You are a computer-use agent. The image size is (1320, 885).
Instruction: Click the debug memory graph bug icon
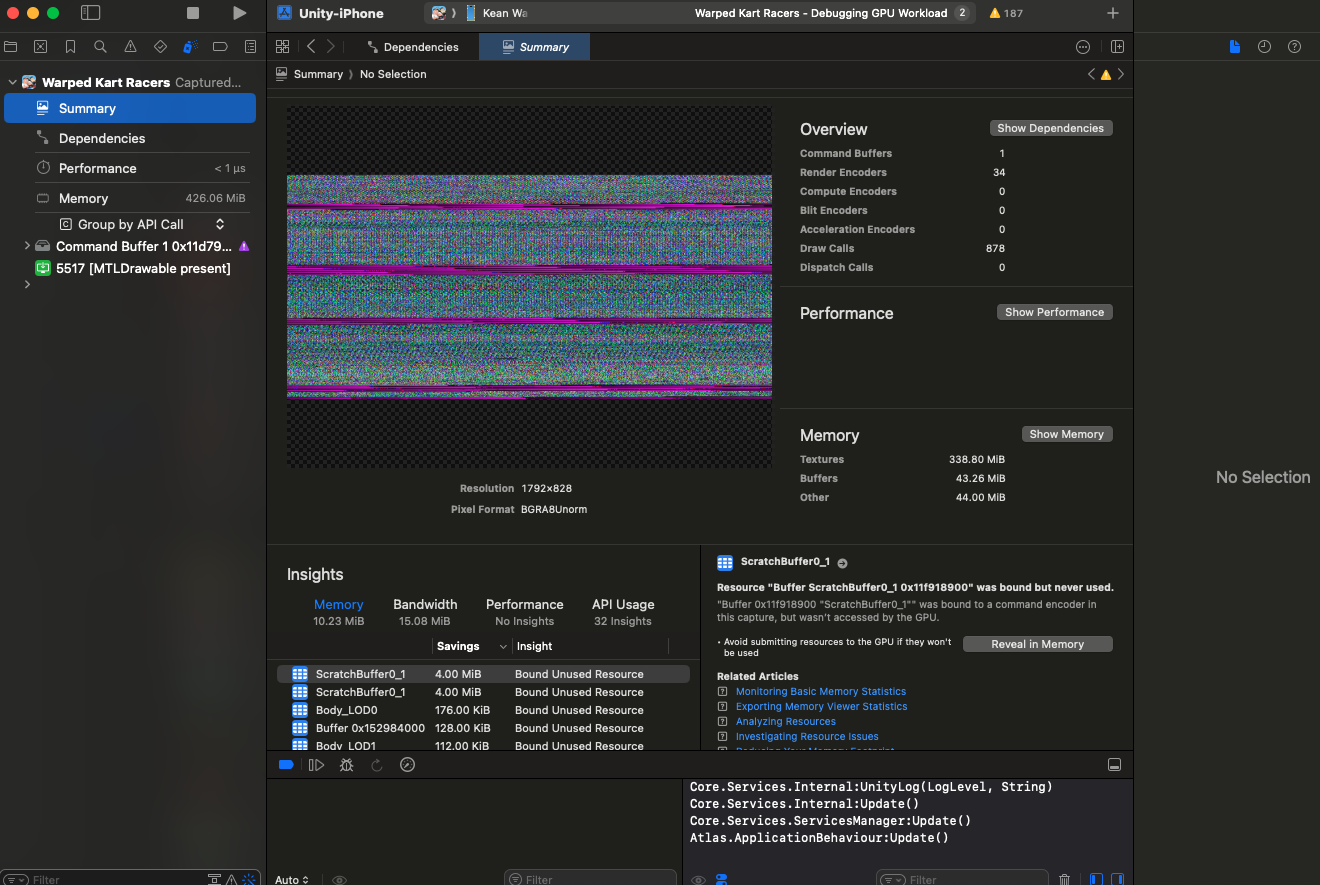[x=346, y=765]
